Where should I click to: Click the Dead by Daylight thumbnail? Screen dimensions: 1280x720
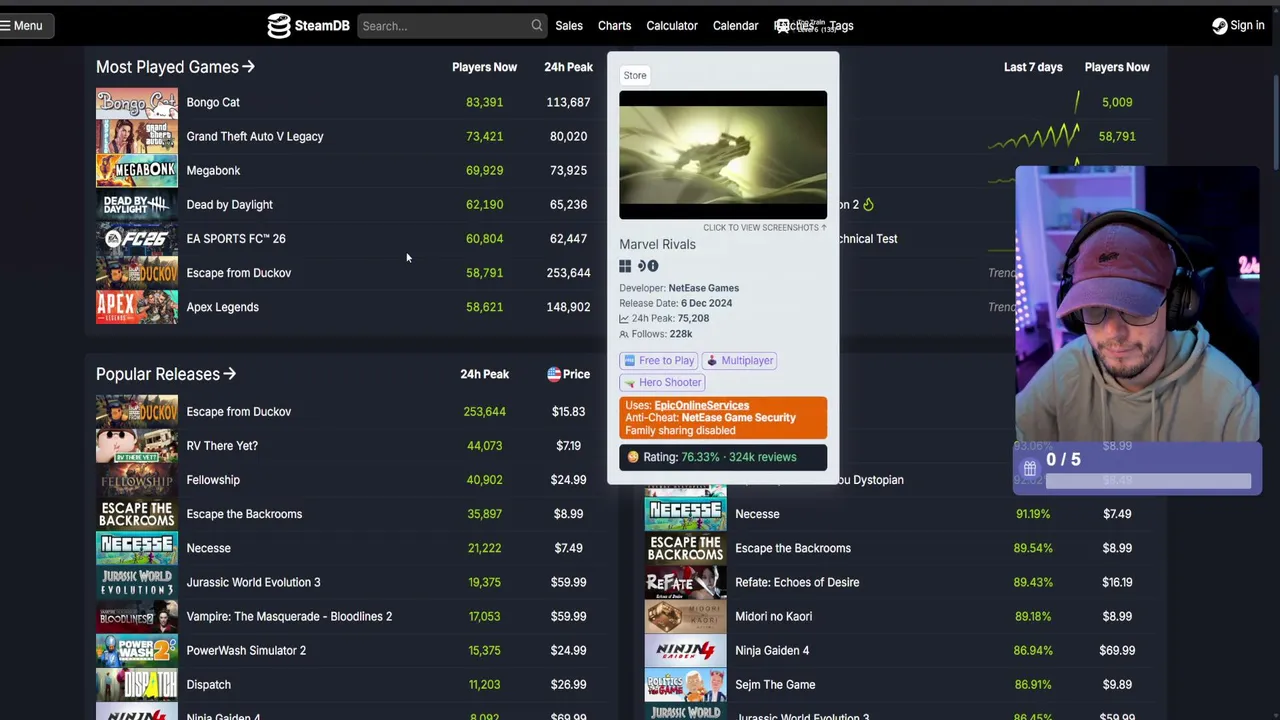(137, 204)
